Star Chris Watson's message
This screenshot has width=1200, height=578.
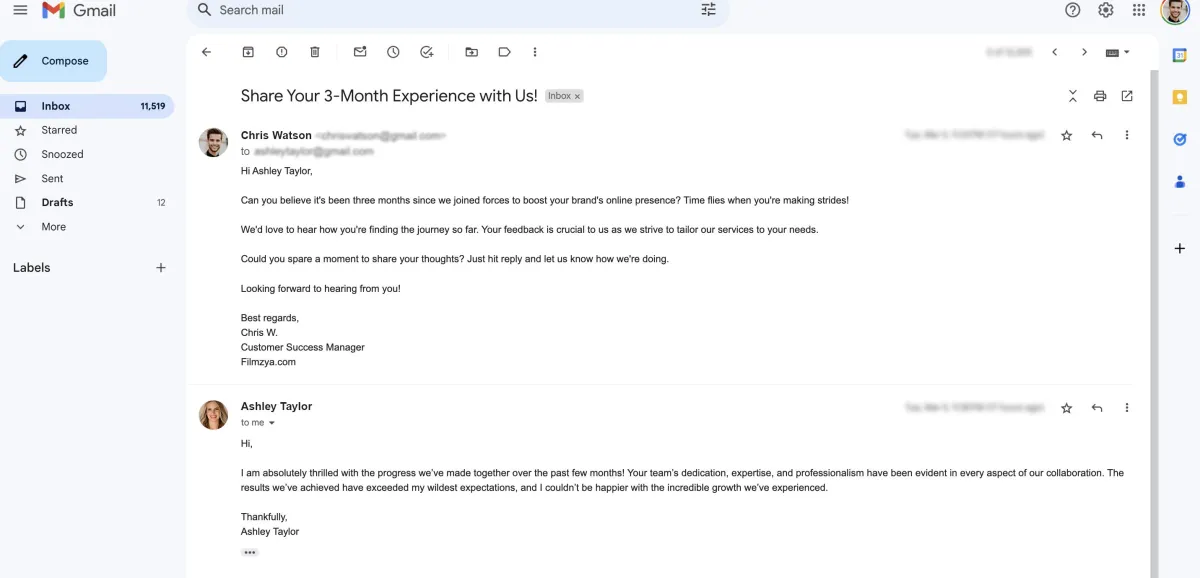click(x=1066, y=135)
